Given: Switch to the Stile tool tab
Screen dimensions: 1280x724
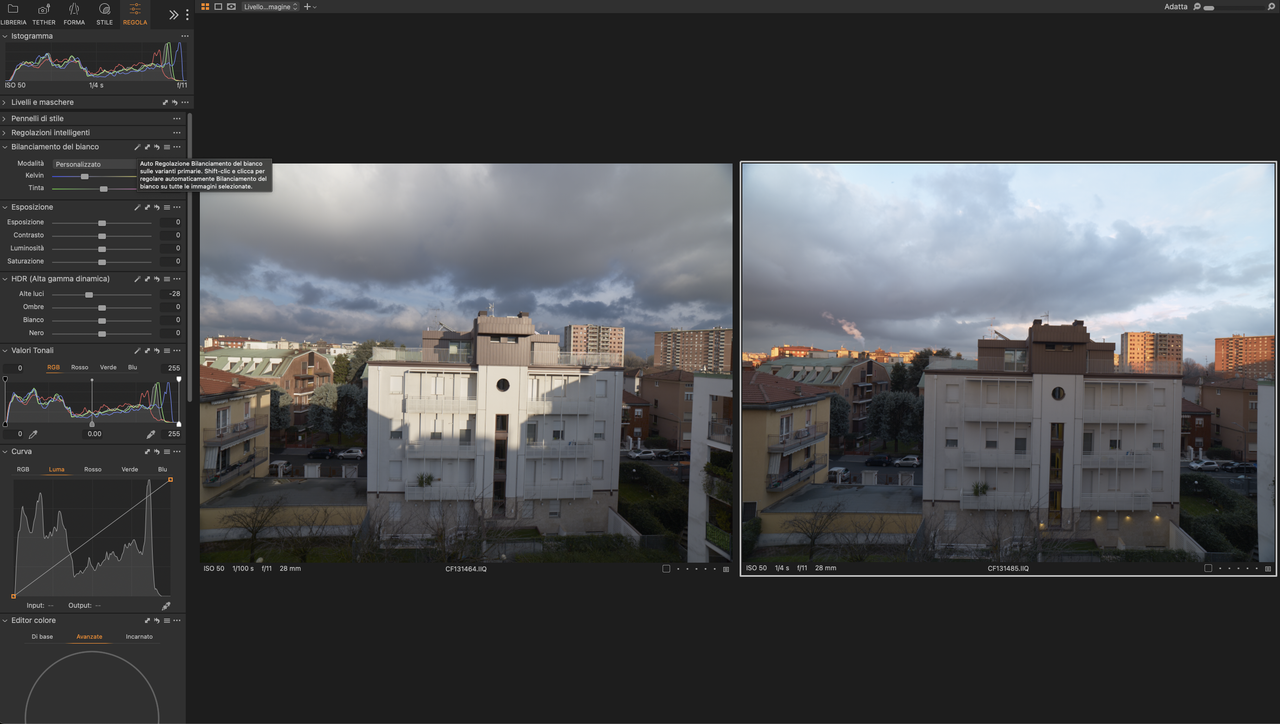Looking at the screenshot, I should point(104,14).
